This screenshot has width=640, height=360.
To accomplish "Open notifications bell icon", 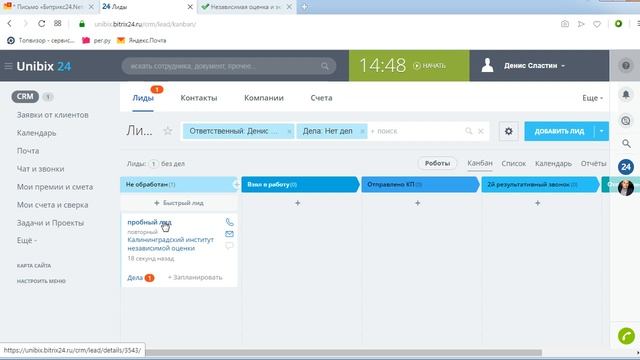I will point(626,95).
